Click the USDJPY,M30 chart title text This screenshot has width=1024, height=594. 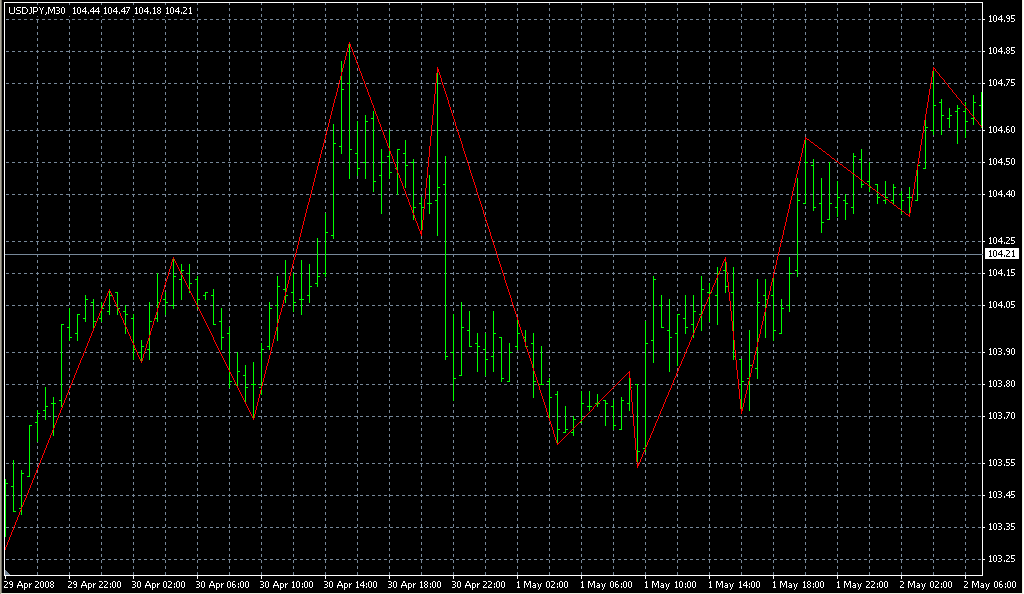click(x=35, y=10)
